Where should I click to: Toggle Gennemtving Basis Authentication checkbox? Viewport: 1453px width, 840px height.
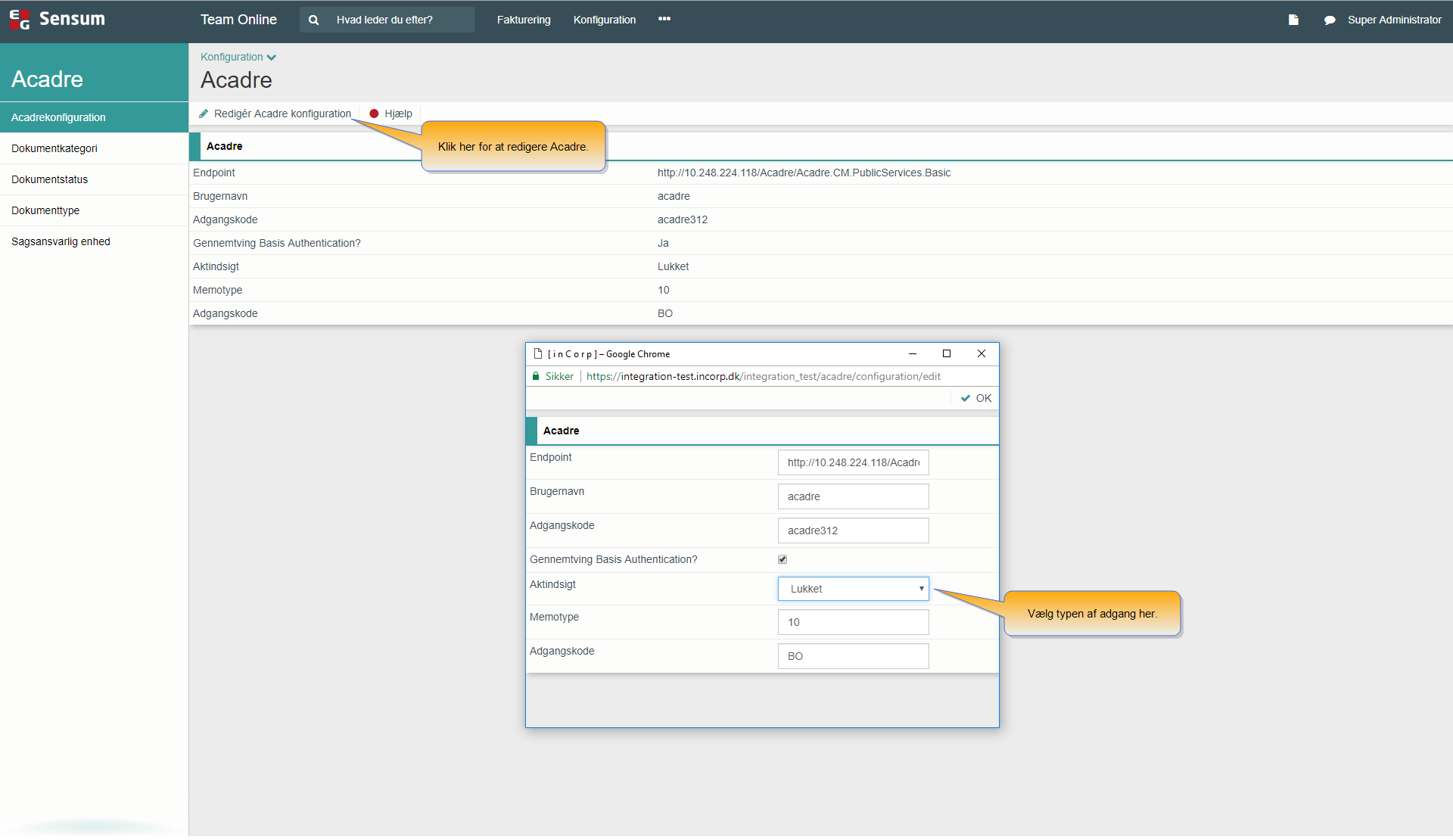[x=783, y=559]
